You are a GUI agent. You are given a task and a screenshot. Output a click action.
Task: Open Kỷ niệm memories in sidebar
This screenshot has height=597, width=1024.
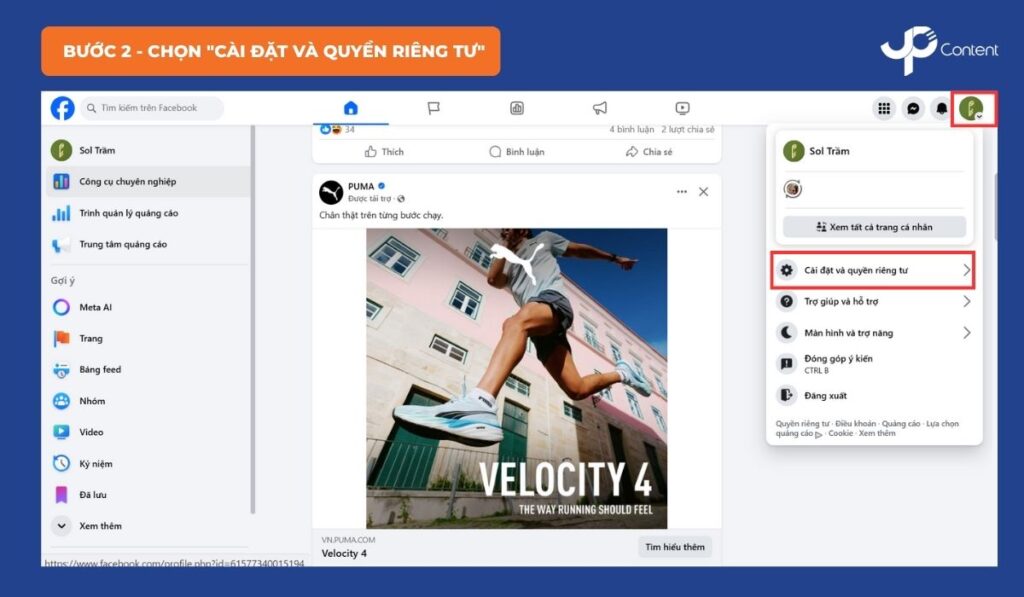(x=95, y=464)
